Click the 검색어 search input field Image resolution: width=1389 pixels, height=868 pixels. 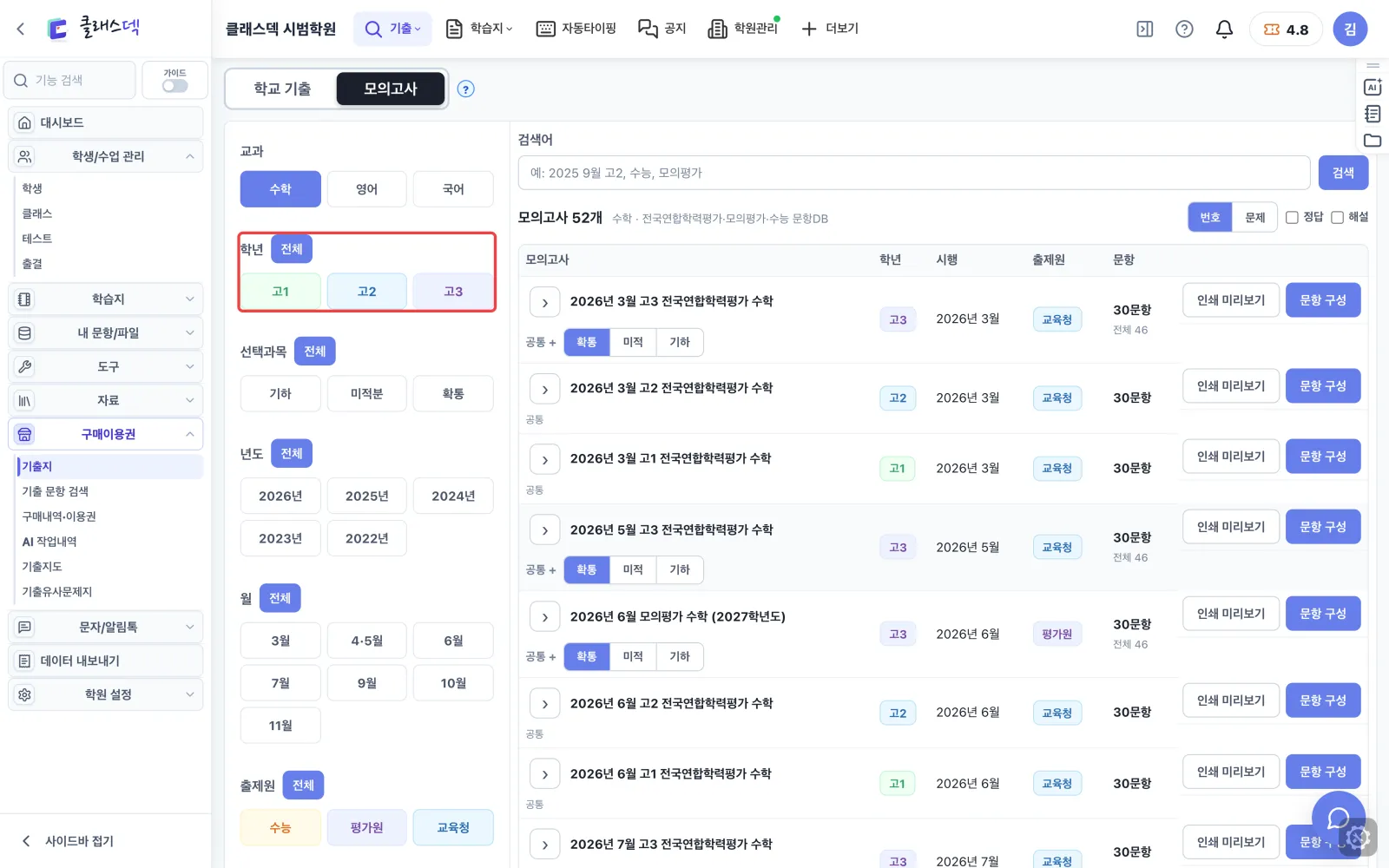914,173
